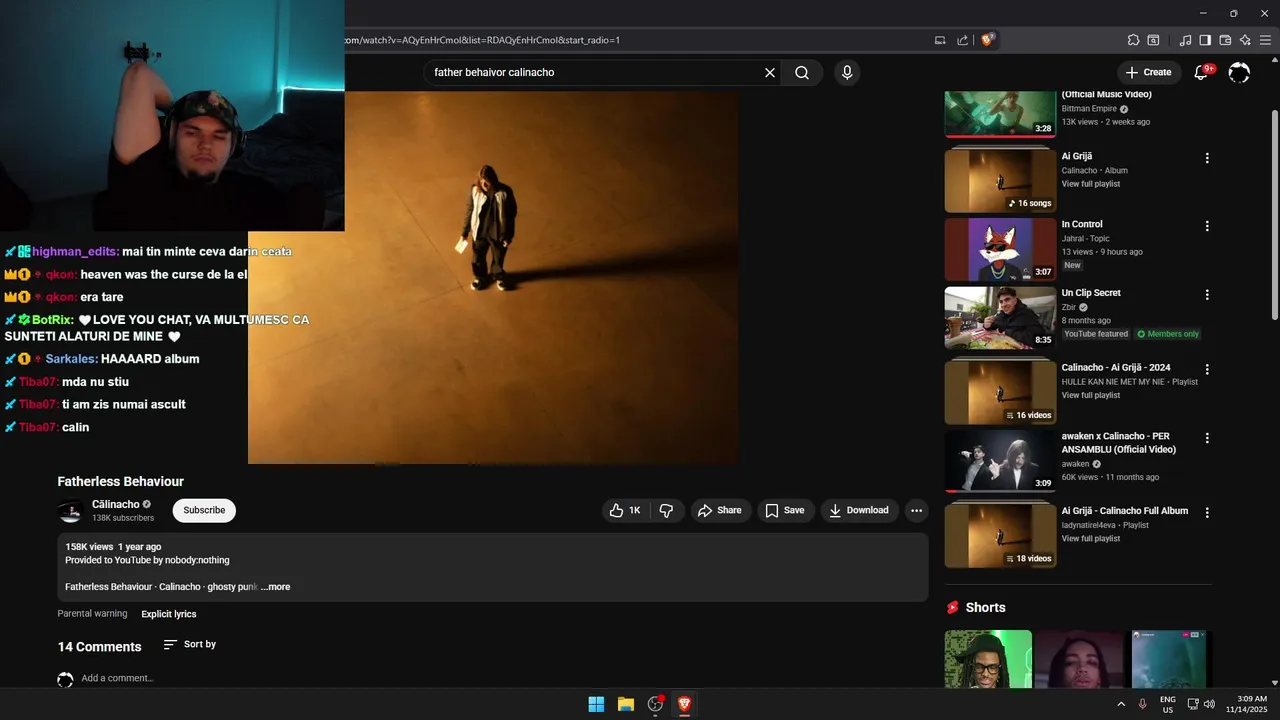The image size is (1280, 720).
Task: Open the YouTube account avatar menu
Action: coord(1239,72)
